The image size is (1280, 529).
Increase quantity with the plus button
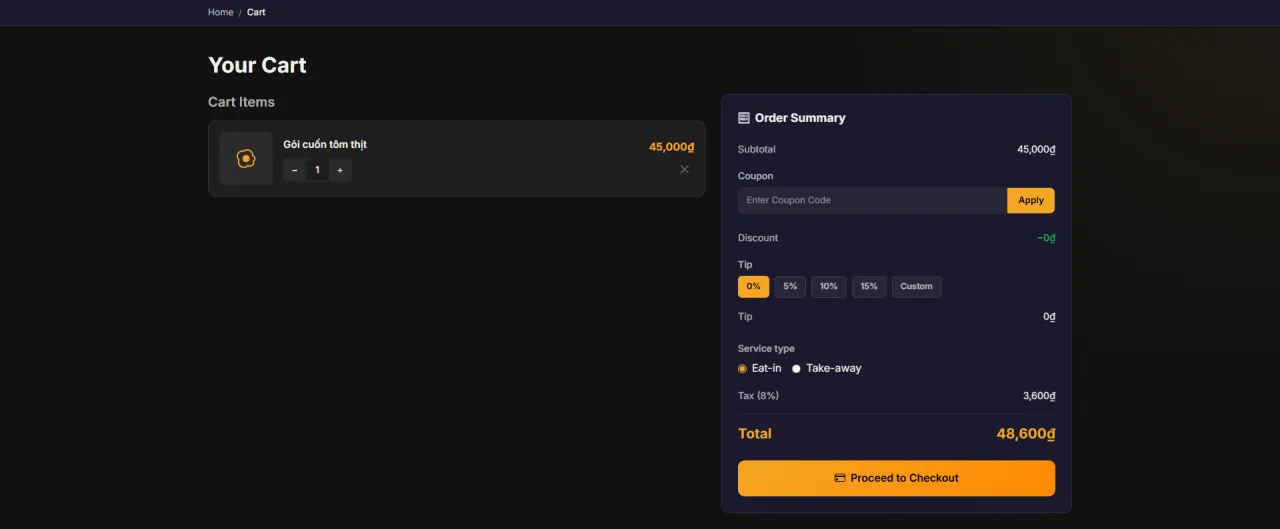tap(340, 170)
